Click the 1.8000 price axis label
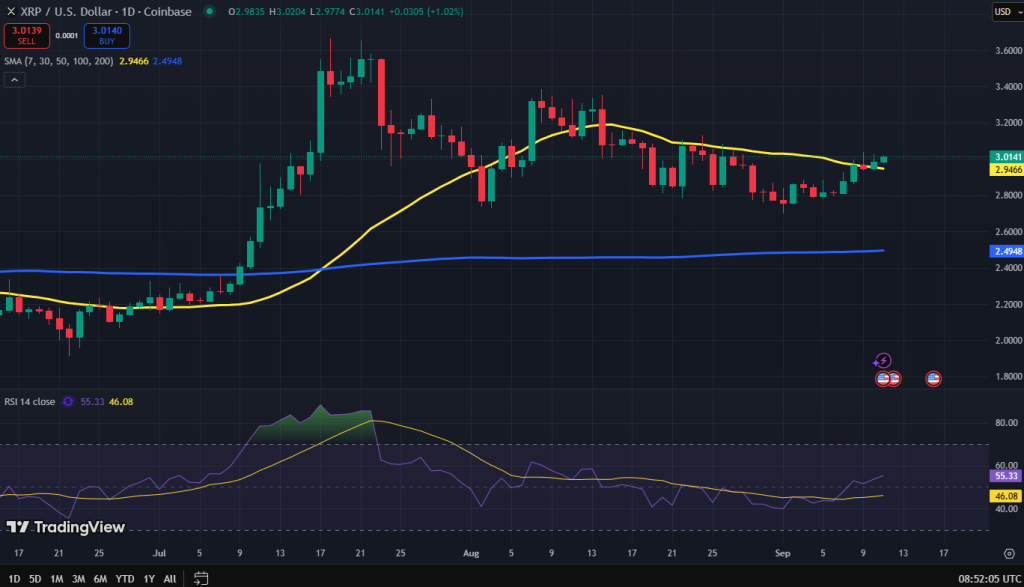Viewport: 1024px width, 587px height. pos(1009,377)
